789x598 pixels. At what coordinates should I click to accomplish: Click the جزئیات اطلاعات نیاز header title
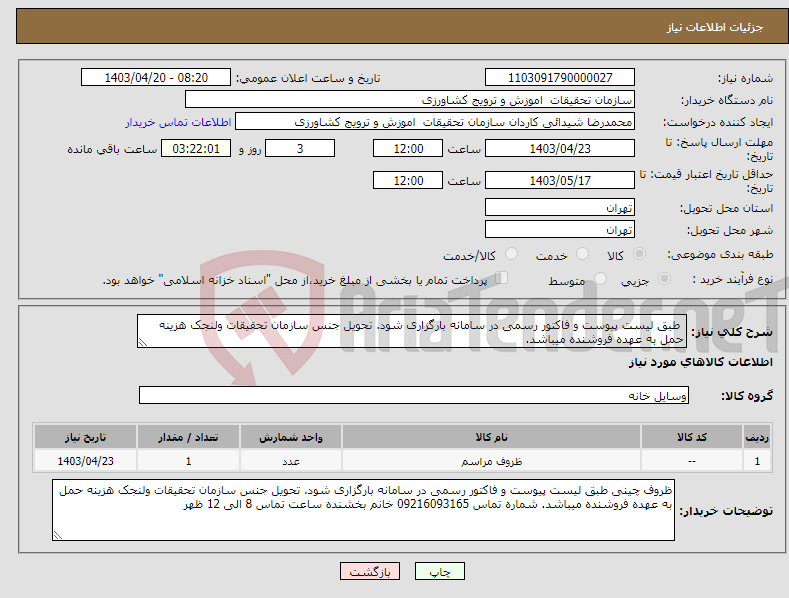coord(715,27)
